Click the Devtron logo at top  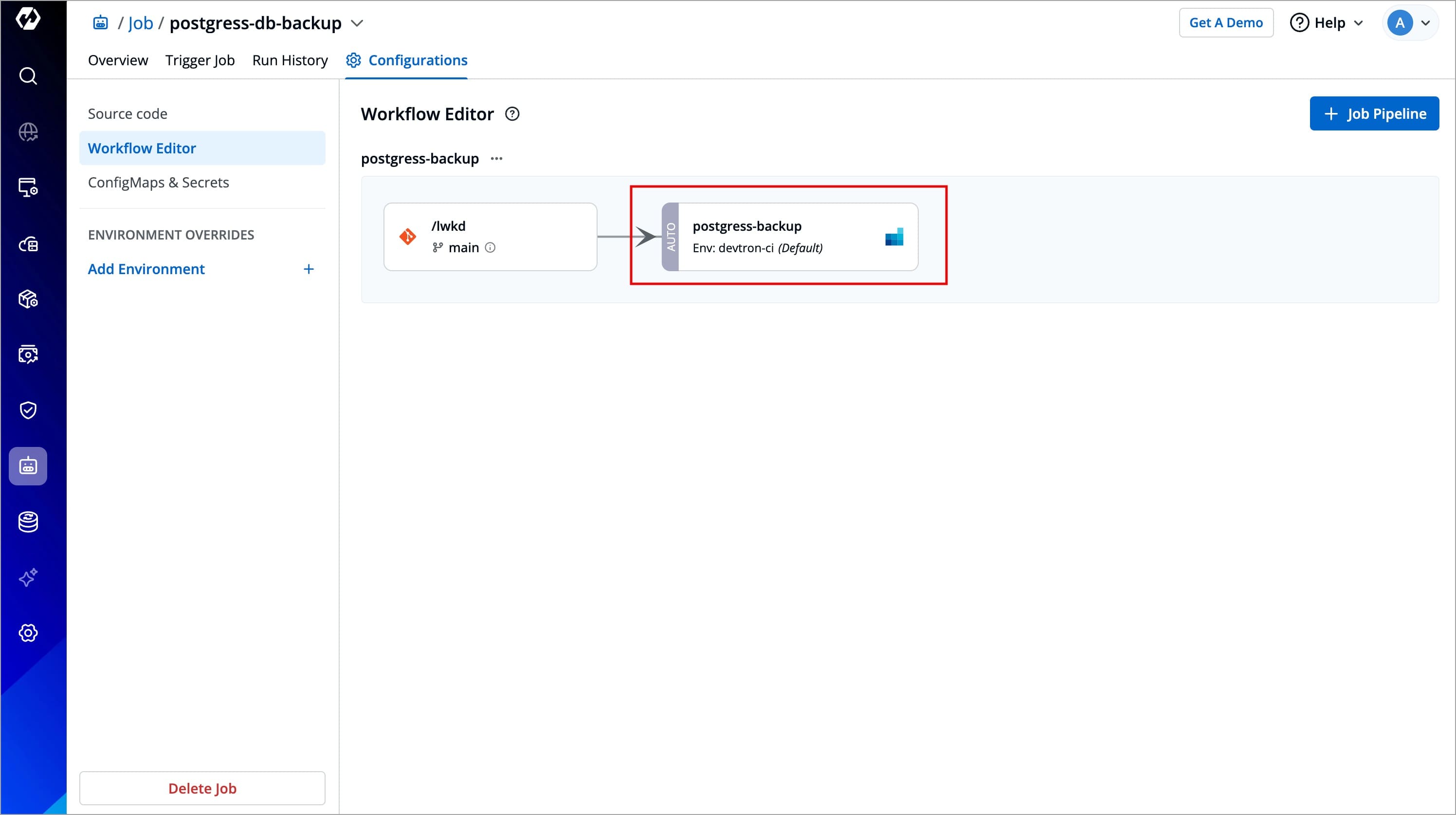pyautogui.click(x=28, y=19)
